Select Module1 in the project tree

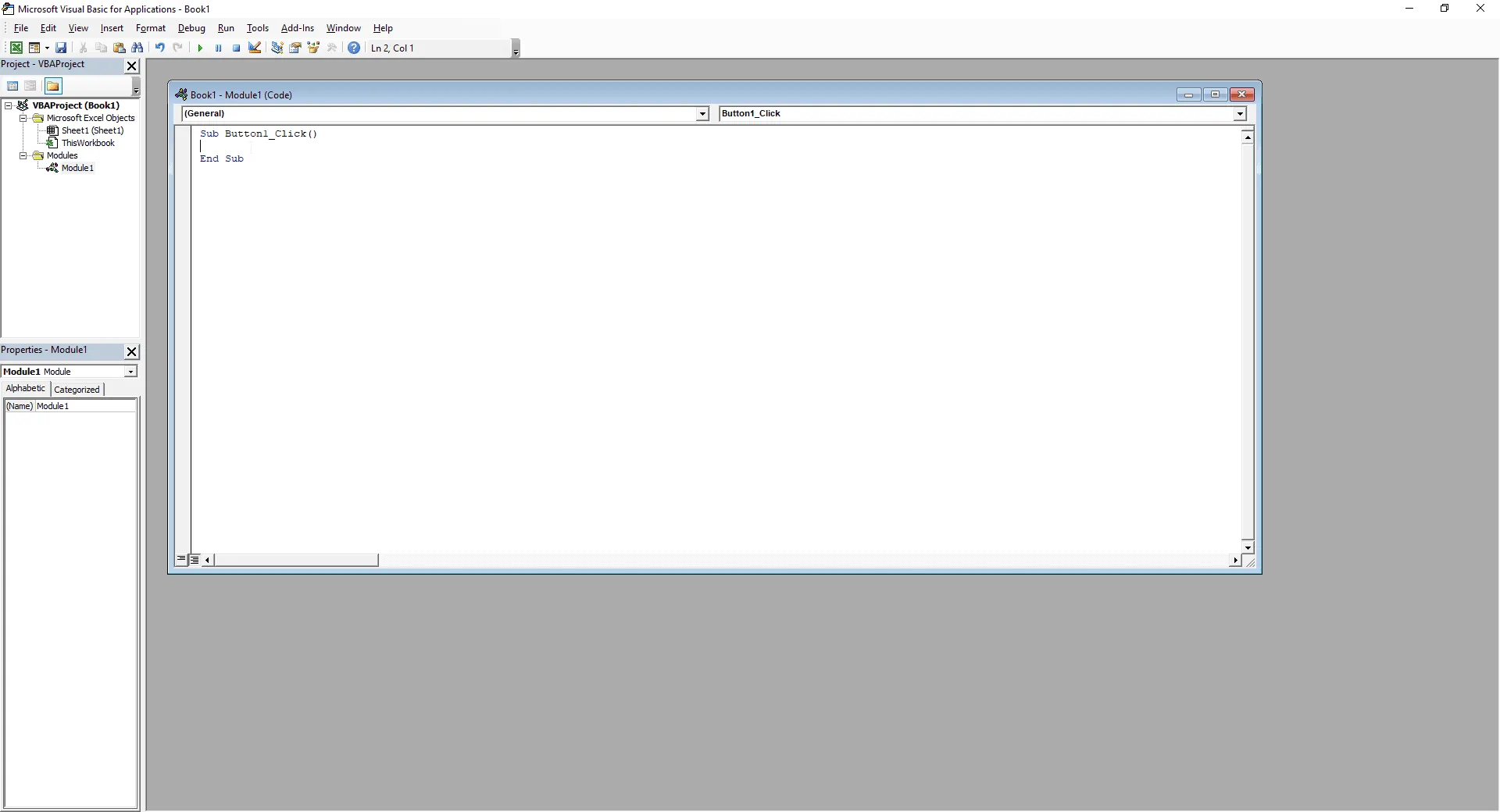coord(76,168)
